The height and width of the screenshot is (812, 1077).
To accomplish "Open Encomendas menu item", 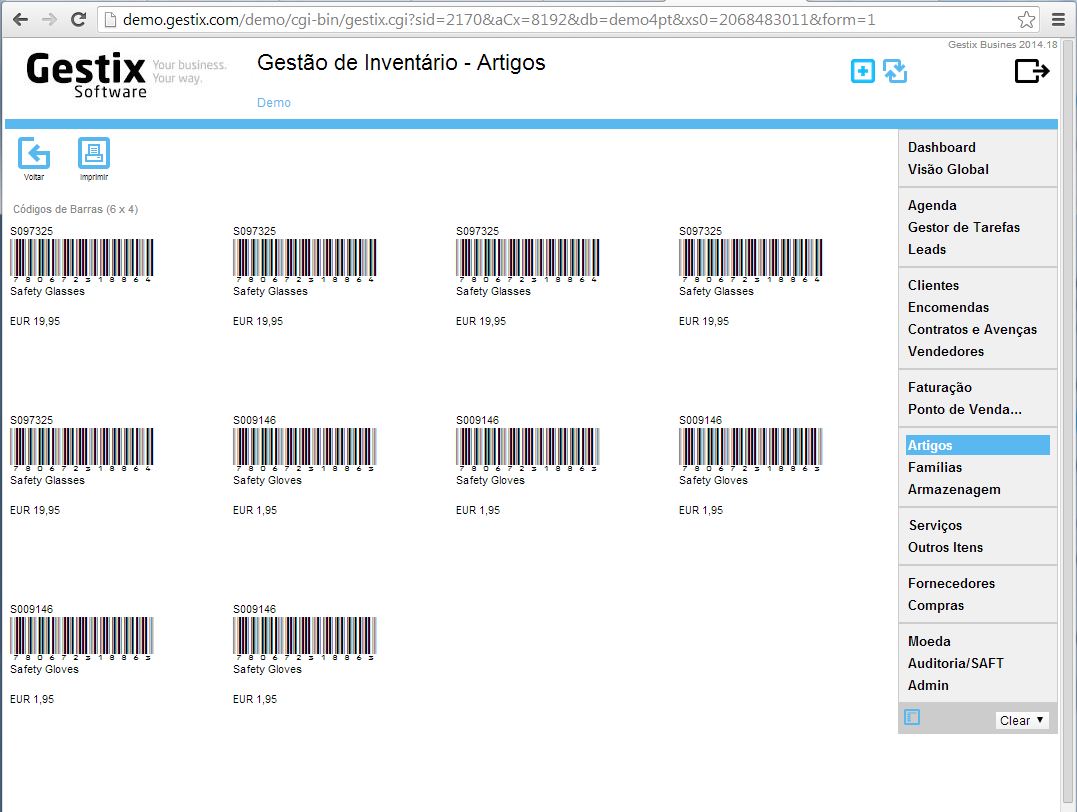I will tap(949, 307).
